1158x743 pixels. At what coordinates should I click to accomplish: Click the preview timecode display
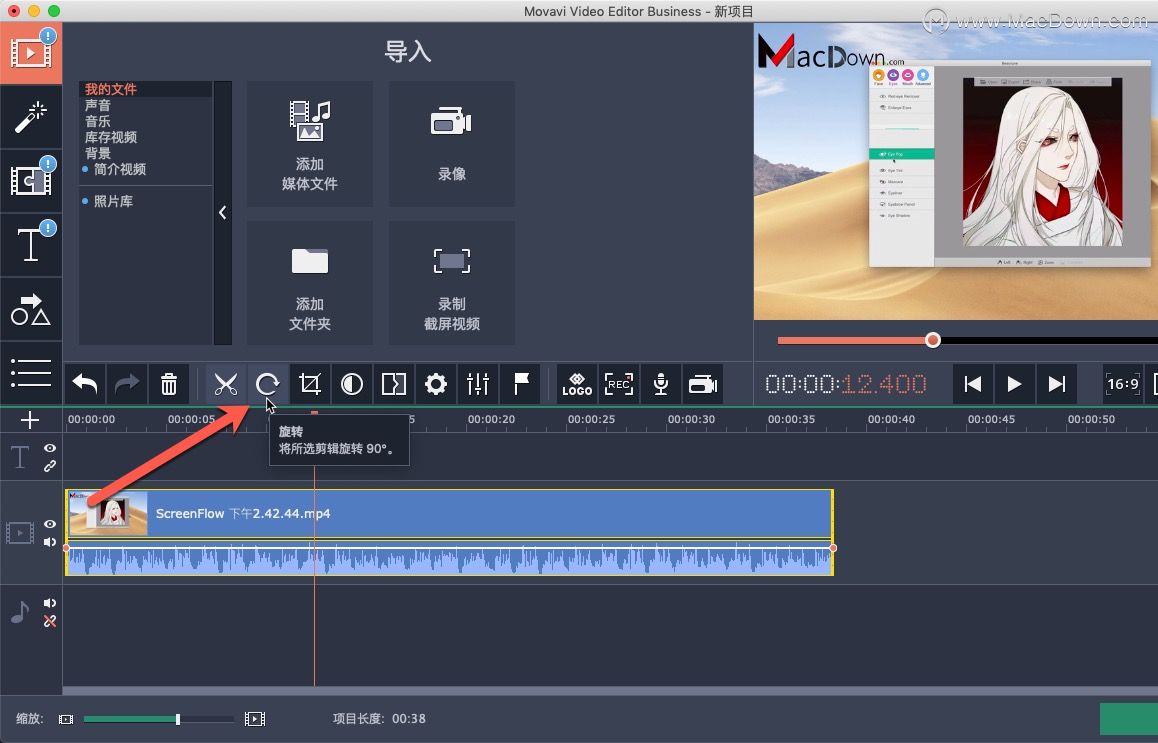pos(846,384)
